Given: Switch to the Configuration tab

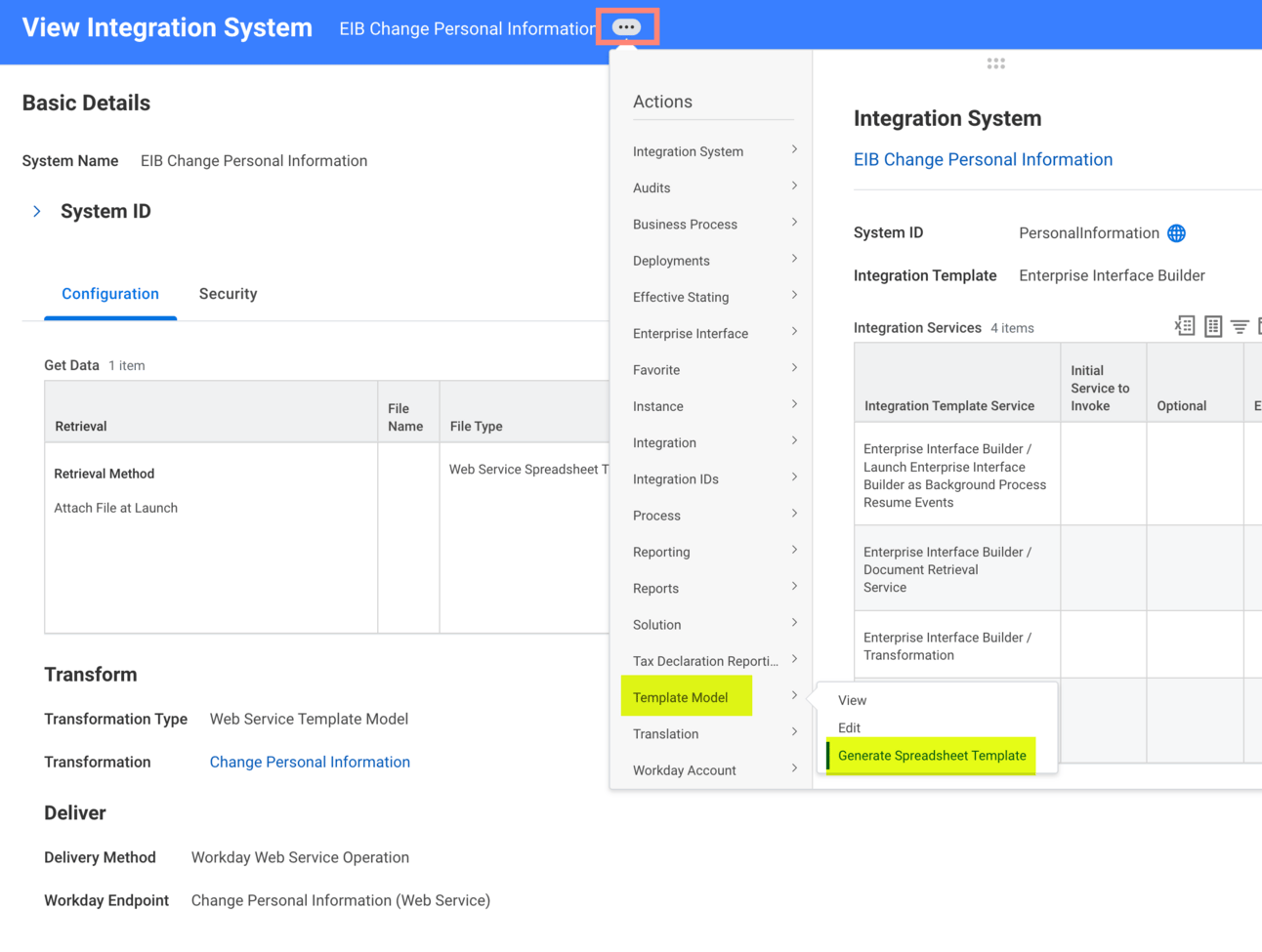Looking at the screenshot, I should coord(110,294).
